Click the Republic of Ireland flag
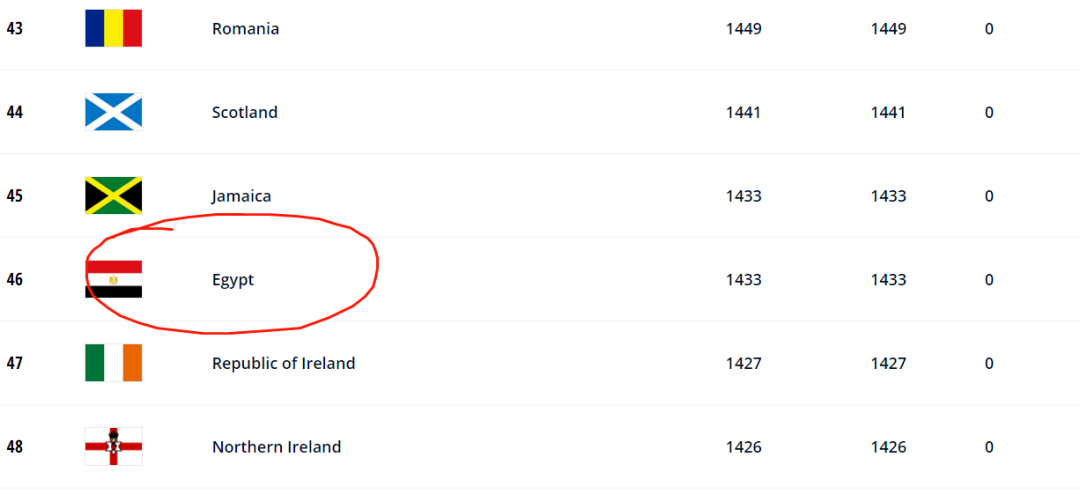 tap(114, 362)
